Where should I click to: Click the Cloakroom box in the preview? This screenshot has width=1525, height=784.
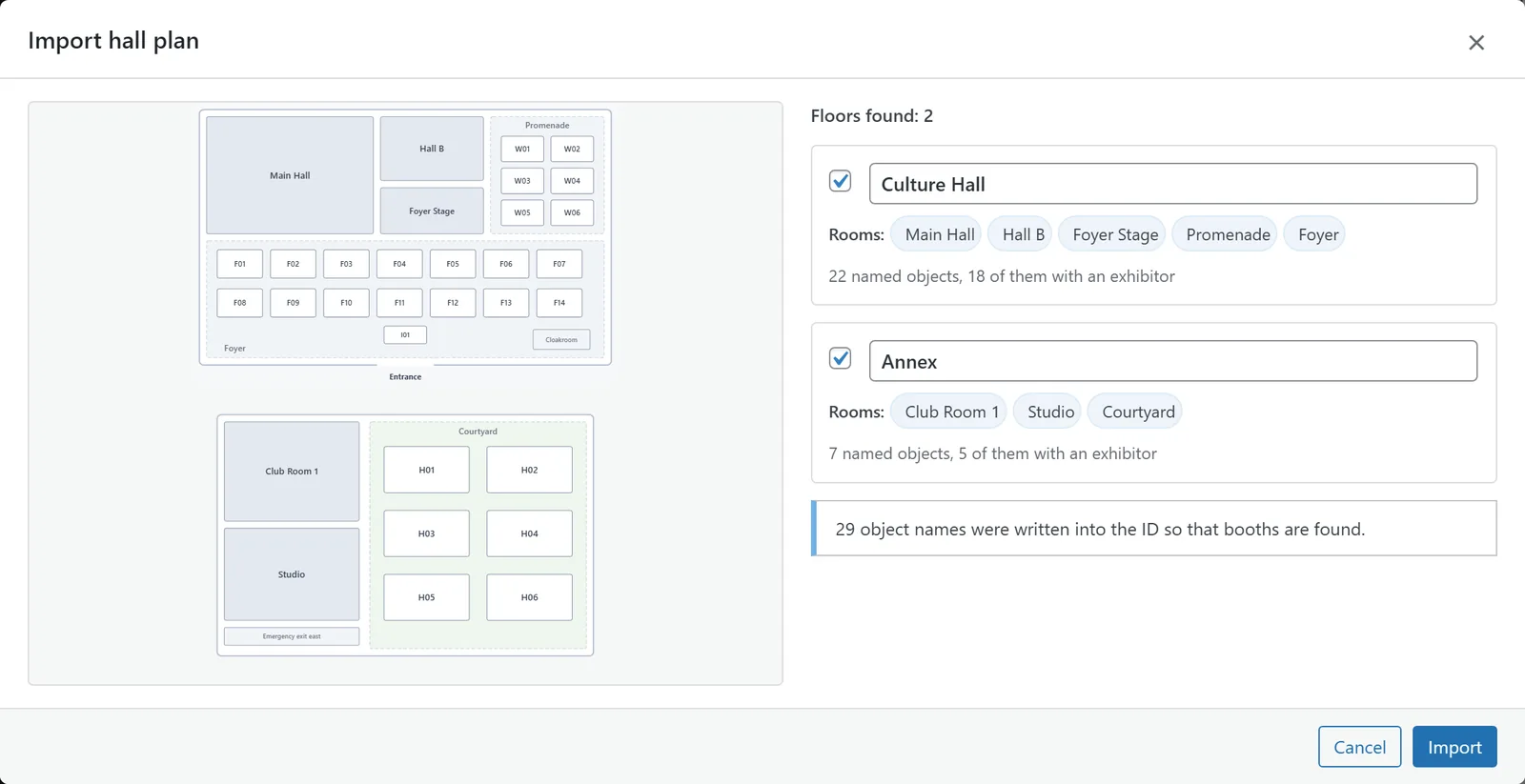point(561,340)
